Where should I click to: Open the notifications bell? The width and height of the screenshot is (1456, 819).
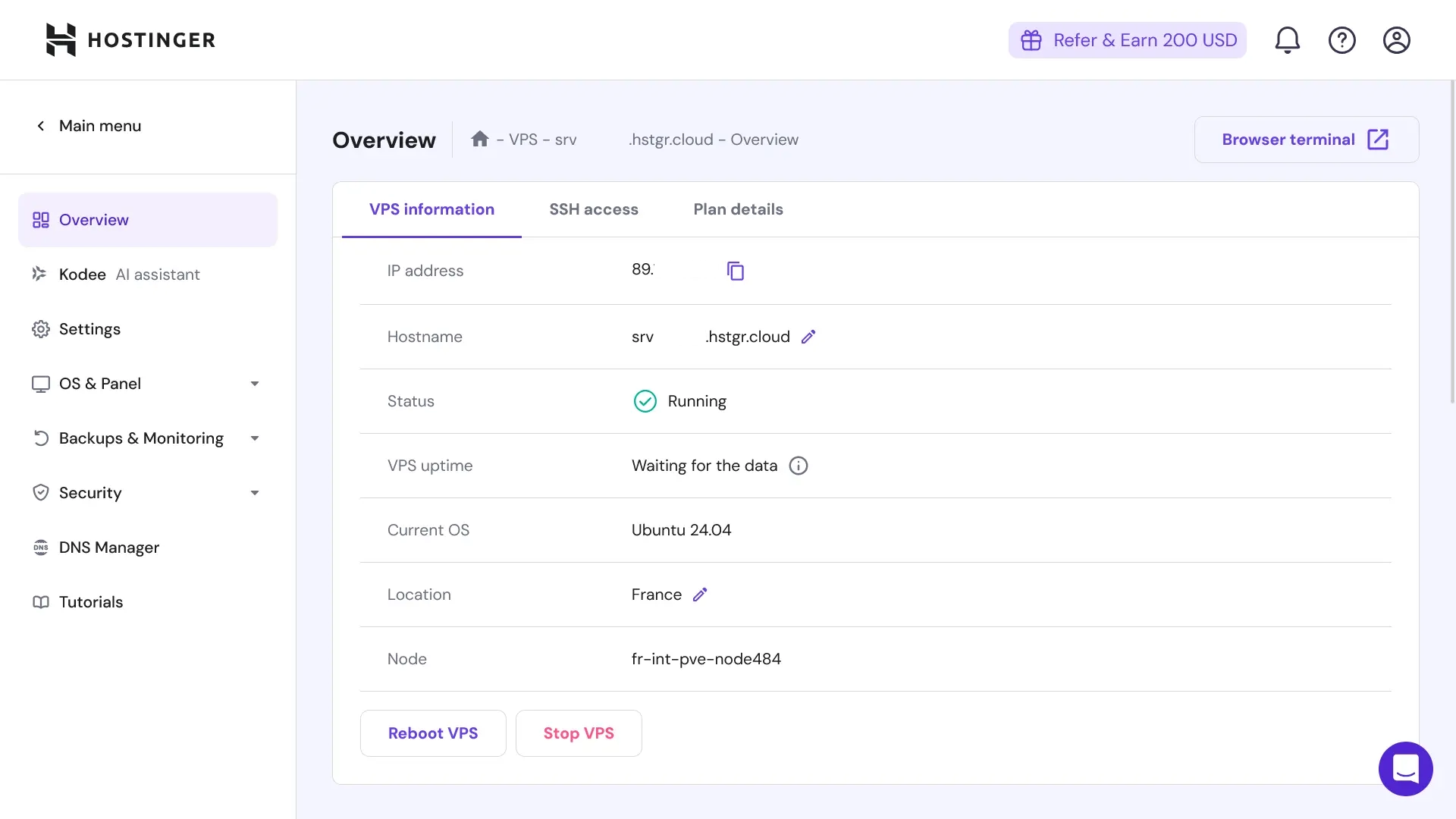1287,40
